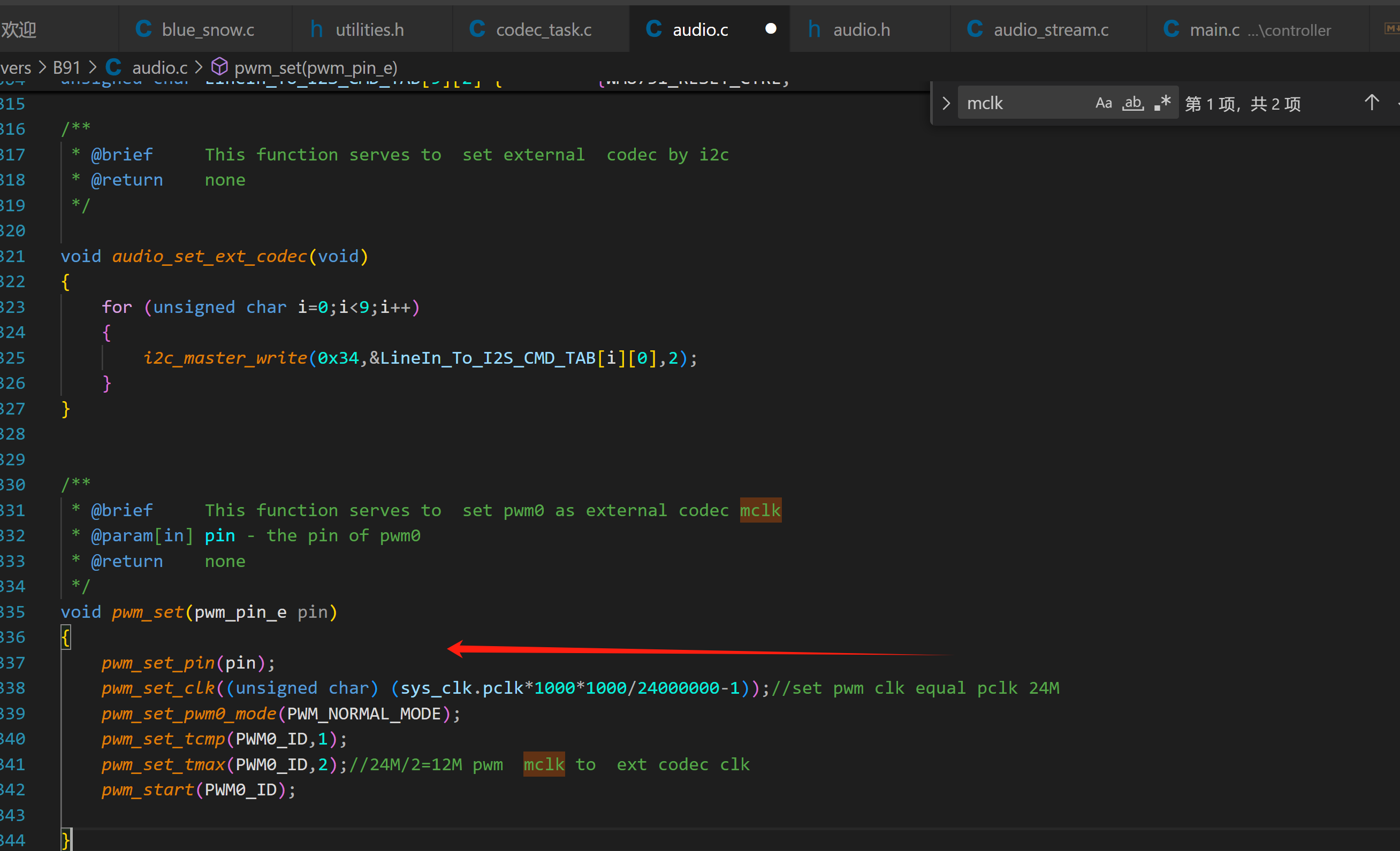This screenshot has height=851, width=1400.
Task: Click C icon on codec_task.c tab
Action: [477, 28]
